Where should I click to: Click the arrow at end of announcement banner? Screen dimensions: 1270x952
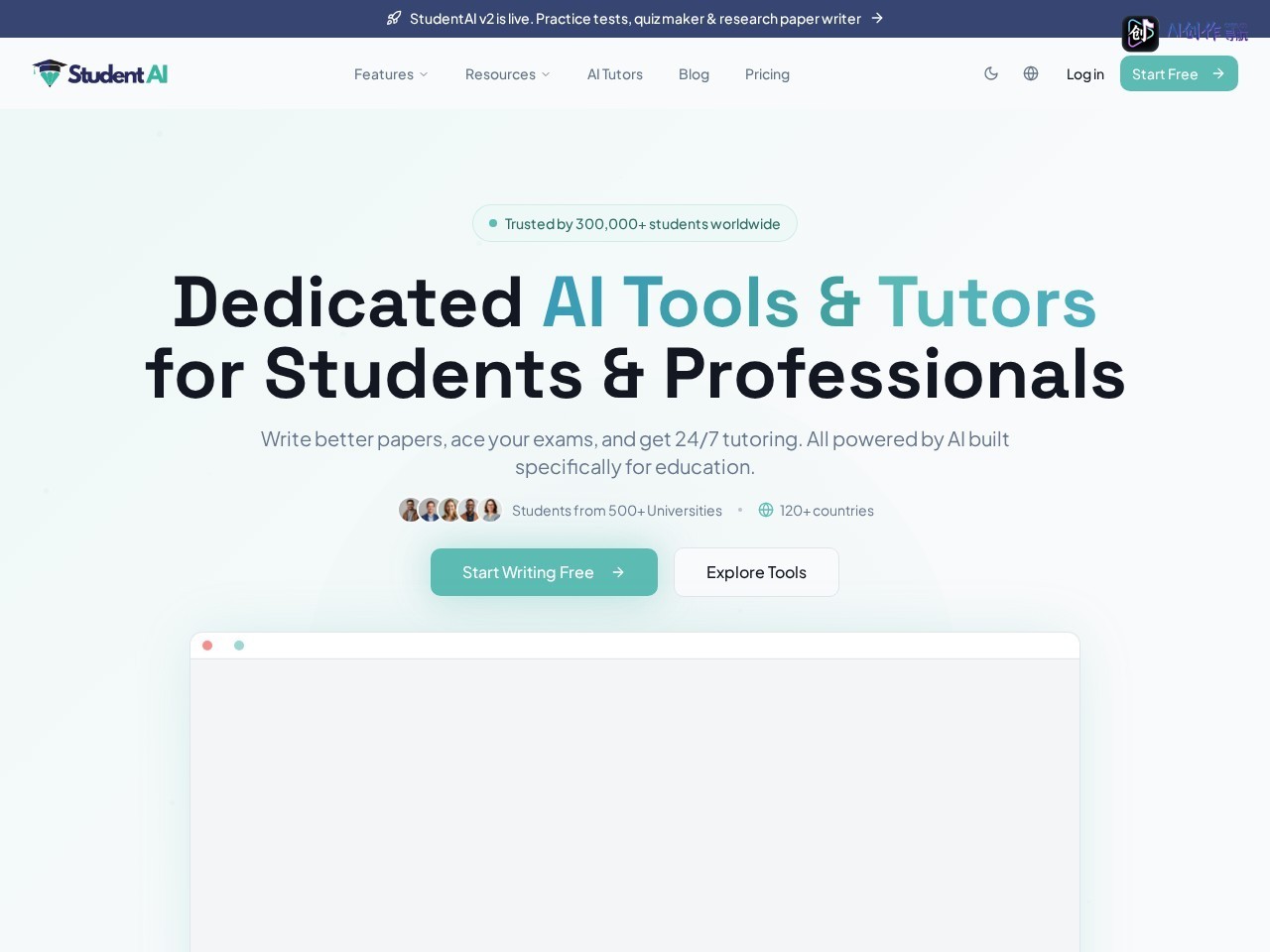click(x=877, y=18)
